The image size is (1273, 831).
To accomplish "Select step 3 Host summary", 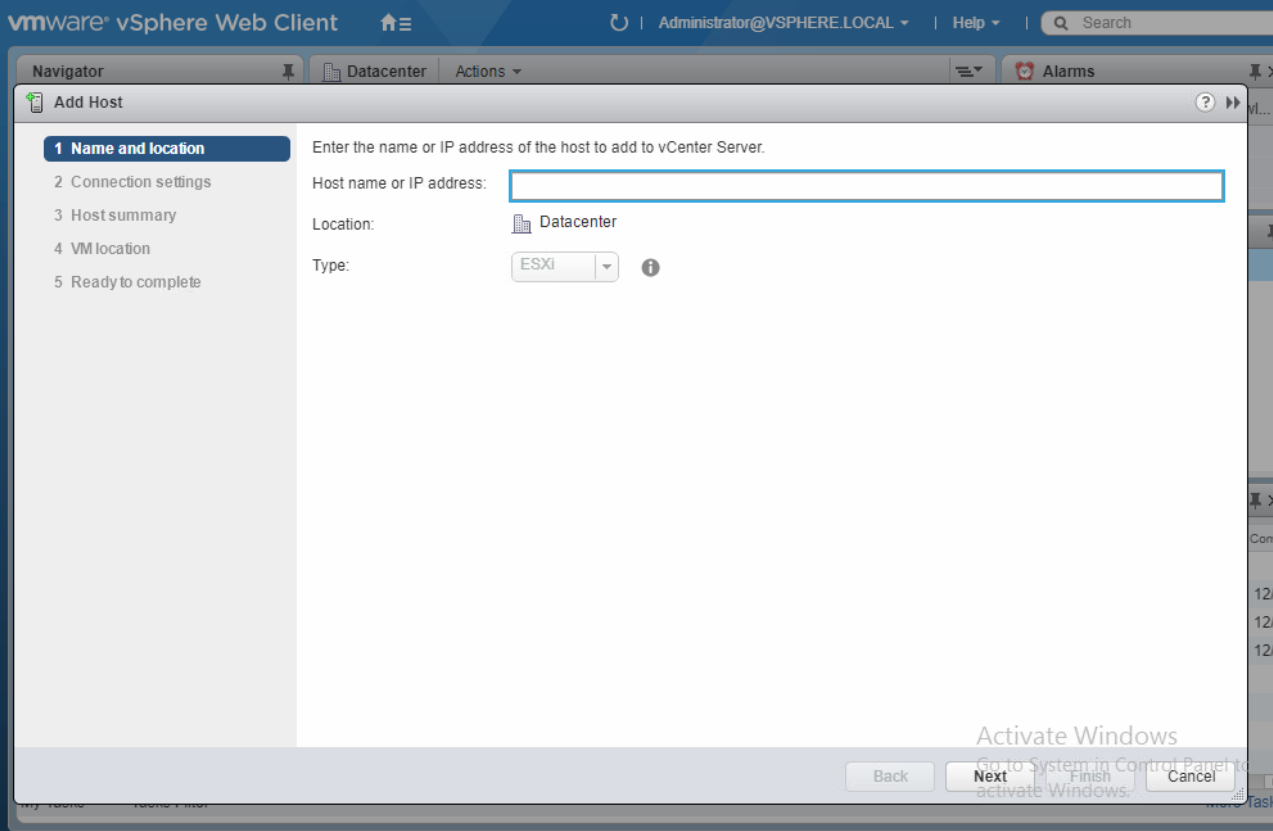I will [115, 215].
